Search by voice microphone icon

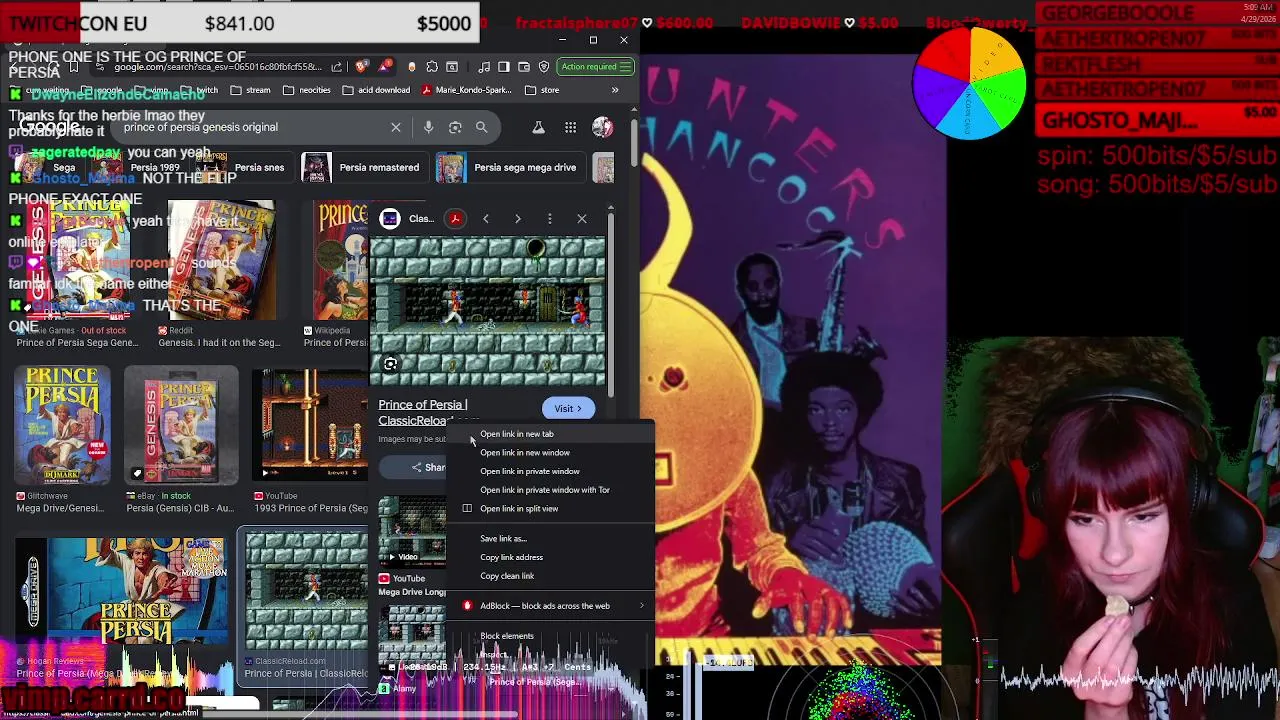[428, 127]
